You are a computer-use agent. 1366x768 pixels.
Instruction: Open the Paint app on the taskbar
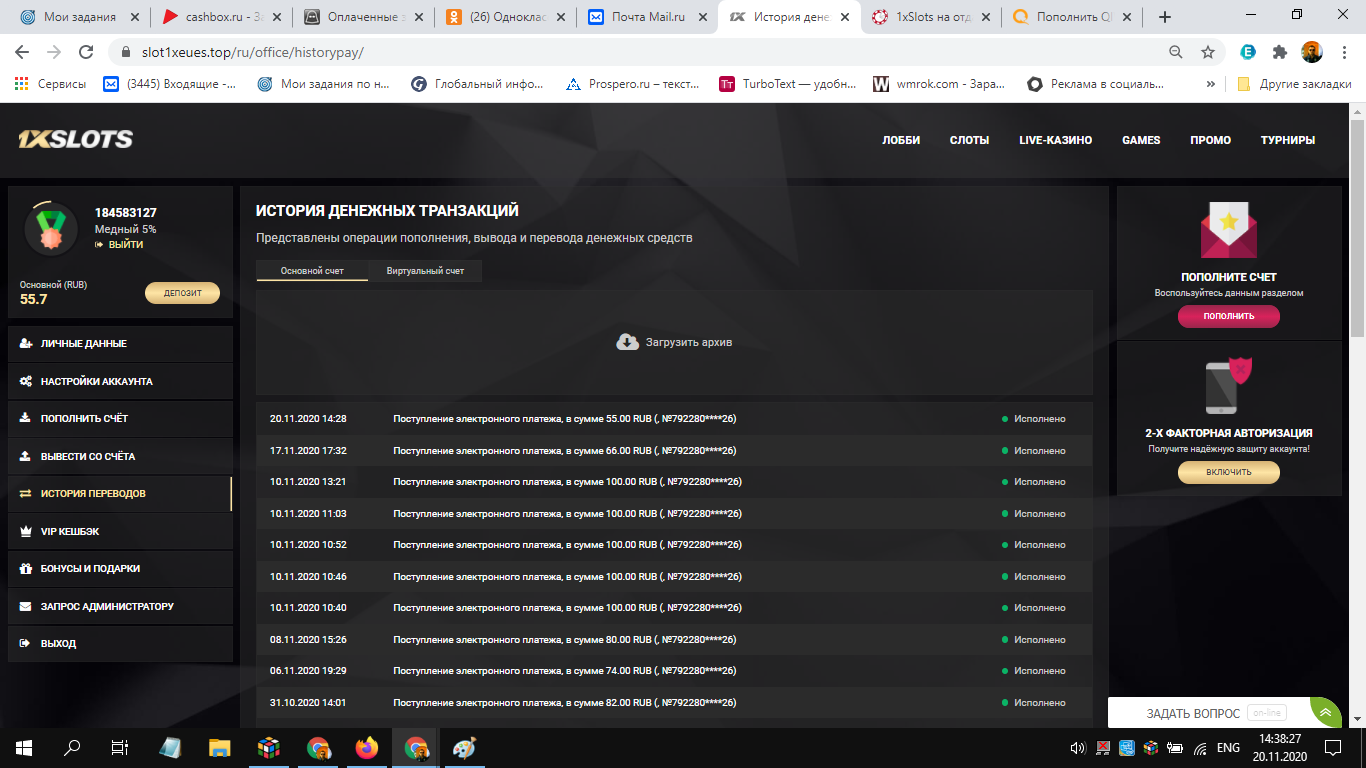click(x=465, y=747)
